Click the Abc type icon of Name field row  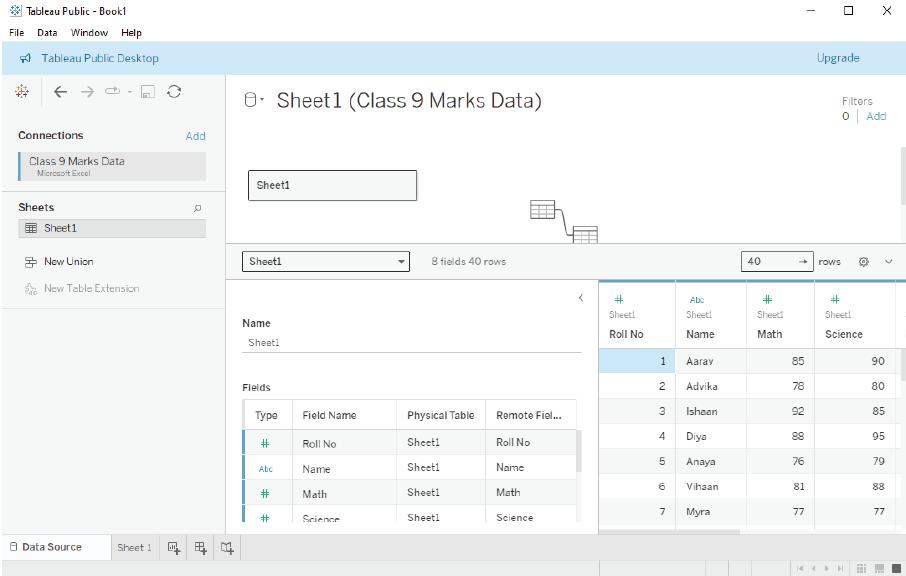[265, 469]
